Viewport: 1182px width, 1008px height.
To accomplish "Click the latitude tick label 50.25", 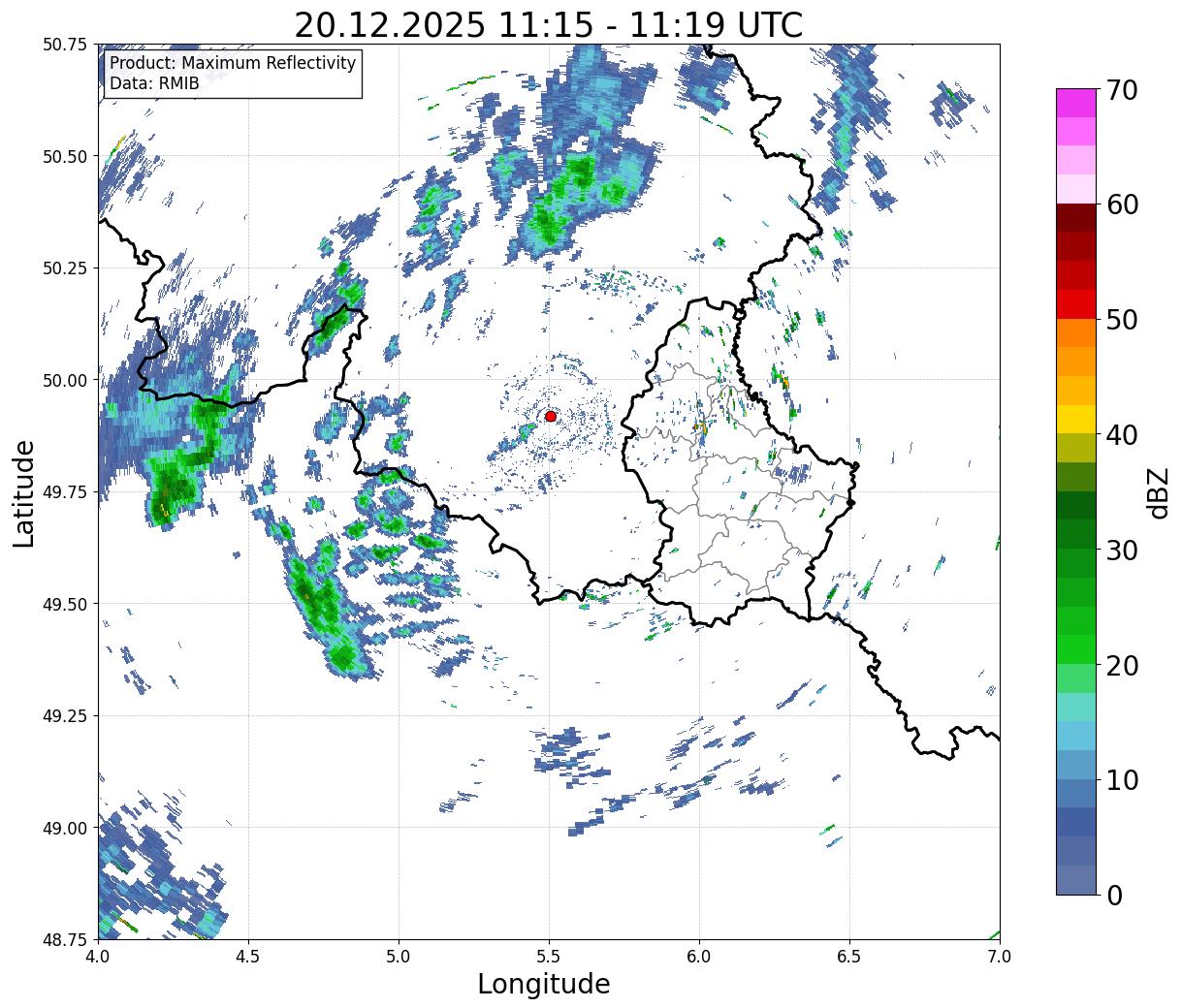I will tap(65, 268).
